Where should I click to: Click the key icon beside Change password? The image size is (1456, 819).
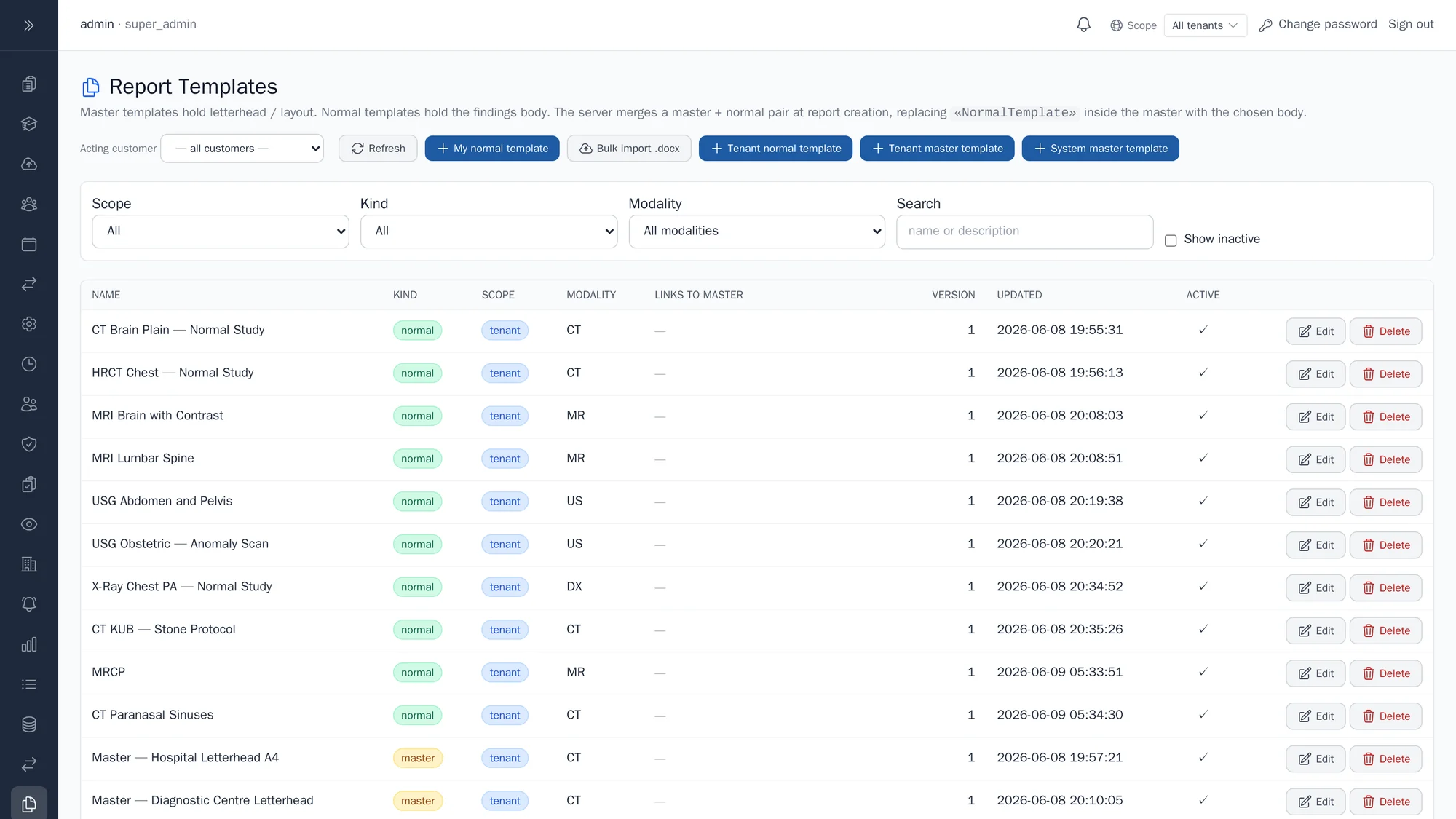(x=1266, y=25)
